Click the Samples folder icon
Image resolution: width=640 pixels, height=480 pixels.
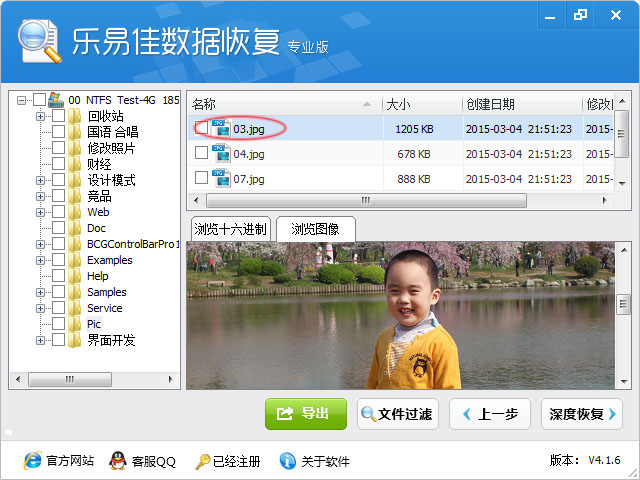click(74, 292)
